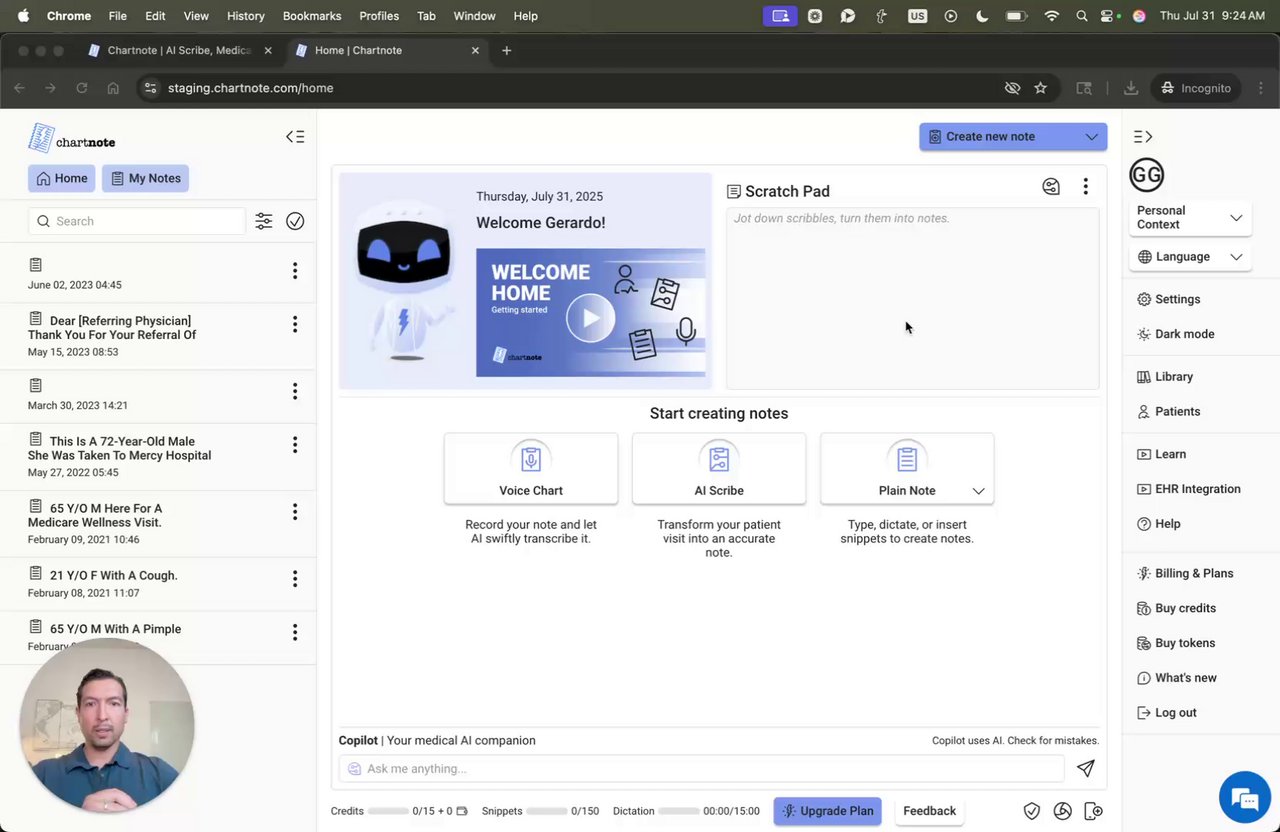The image size is (1280, 832).
Task: Toggle note selection mode checkmark icon
Action: pos(295,221)
